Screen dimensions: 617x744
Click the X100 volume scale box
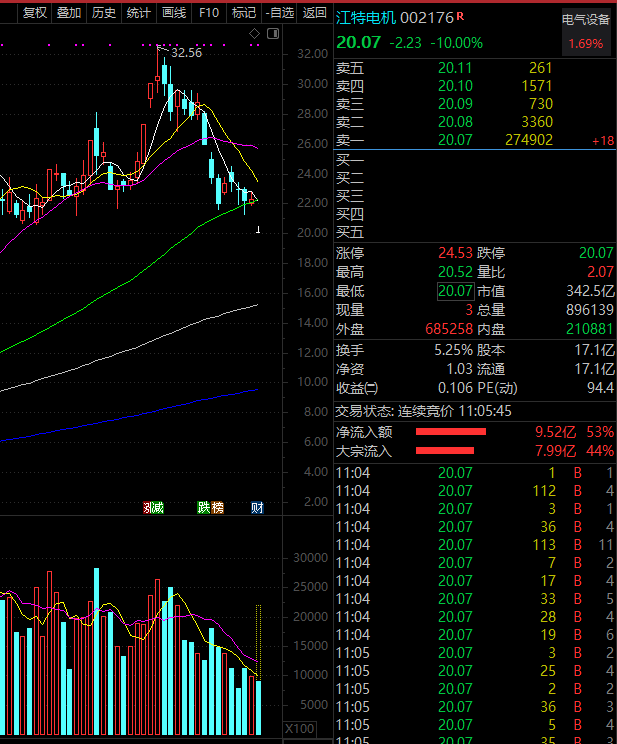coord(300,728)
